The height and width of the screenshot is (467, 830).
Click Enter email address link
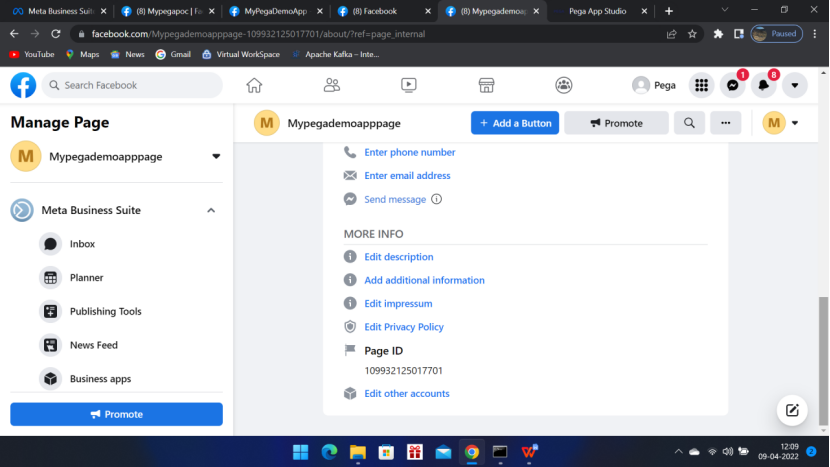pos(407,176)
